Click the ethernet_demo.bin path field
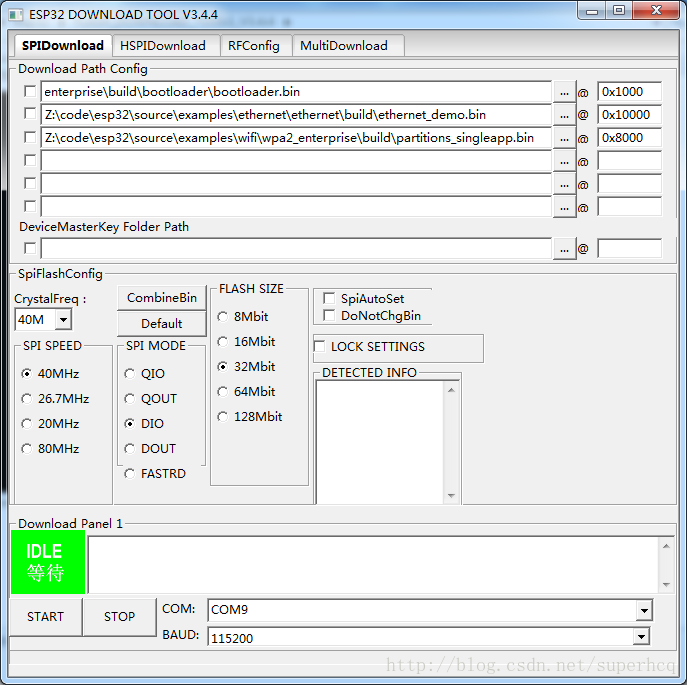 point(296,115)
